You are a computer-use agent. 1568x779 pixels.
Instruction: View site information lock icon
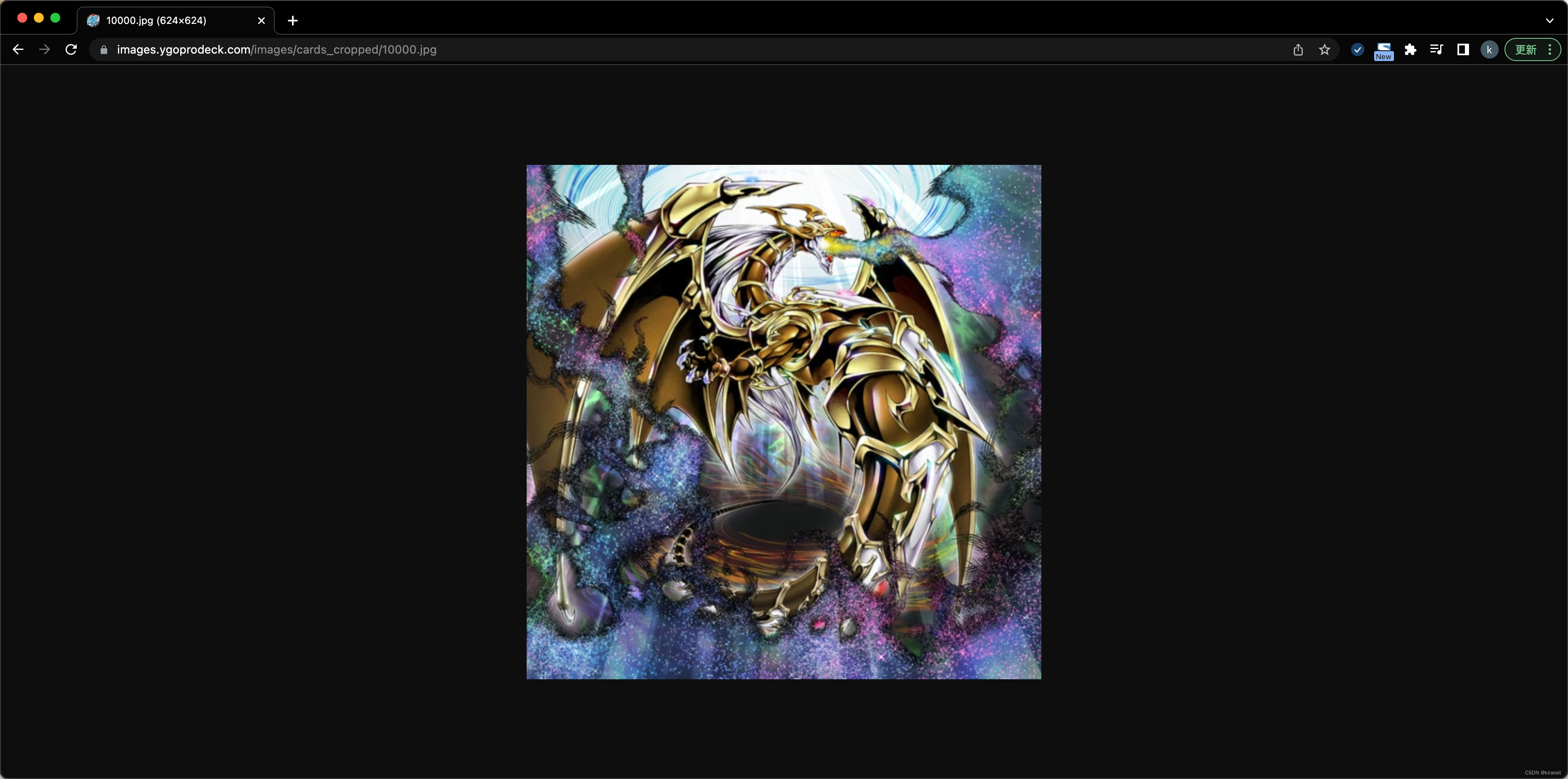coord(104,50)
